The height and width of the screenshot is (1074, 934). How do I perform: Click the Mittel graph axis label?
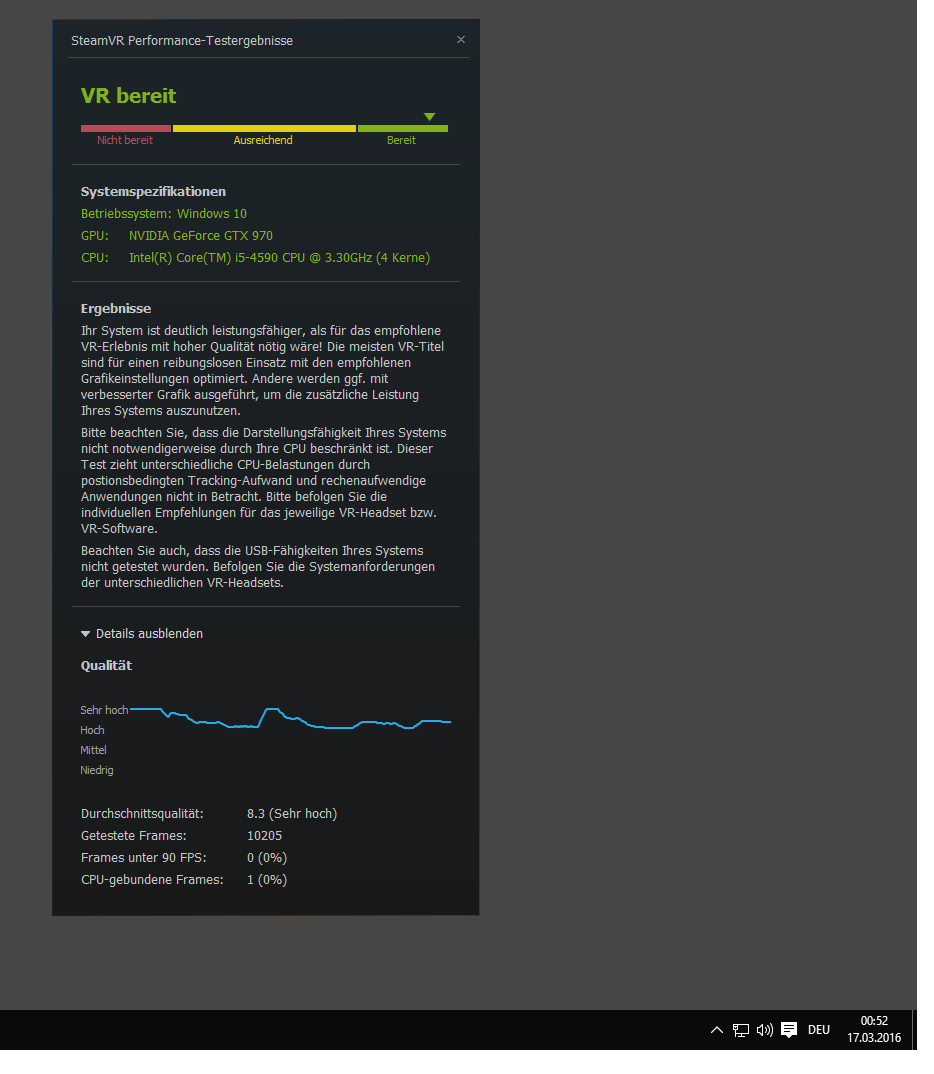click(x=93, y=750)
